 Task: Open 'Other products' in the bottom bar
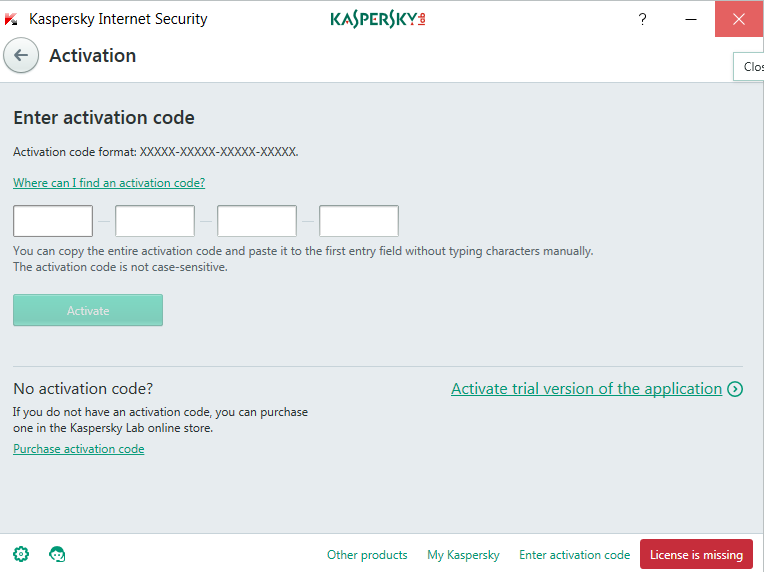367,555
